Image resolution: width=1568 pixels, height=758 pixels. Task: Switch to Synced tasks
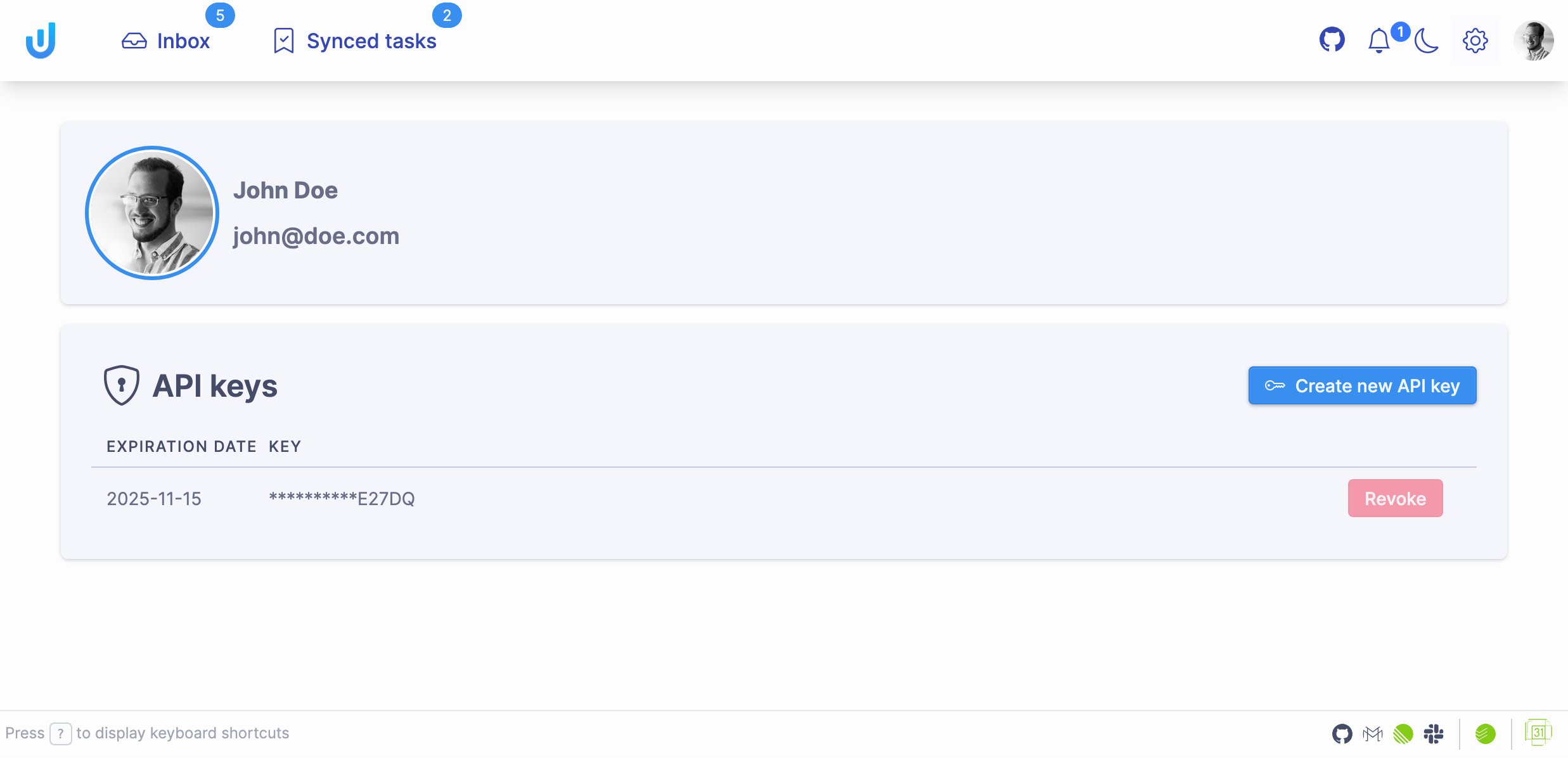[355, 40]
